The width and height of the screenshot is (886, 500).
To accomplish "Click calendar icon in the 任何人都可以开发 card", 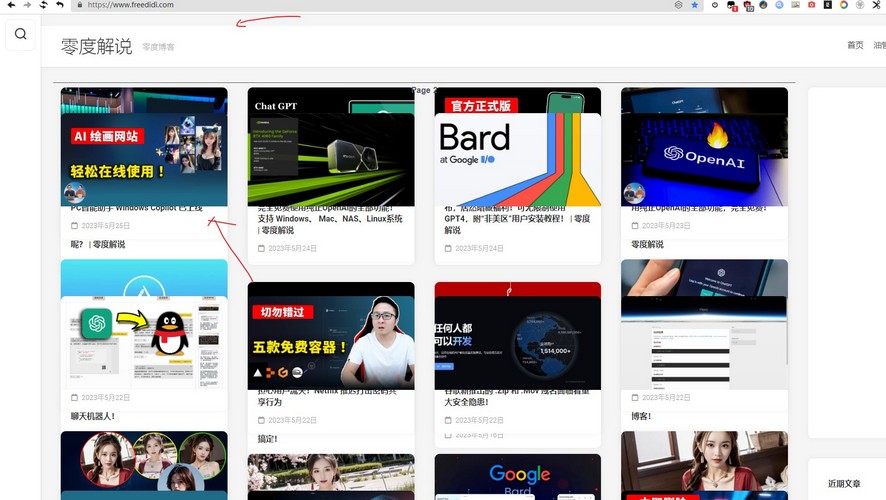I will pos(448,420).
